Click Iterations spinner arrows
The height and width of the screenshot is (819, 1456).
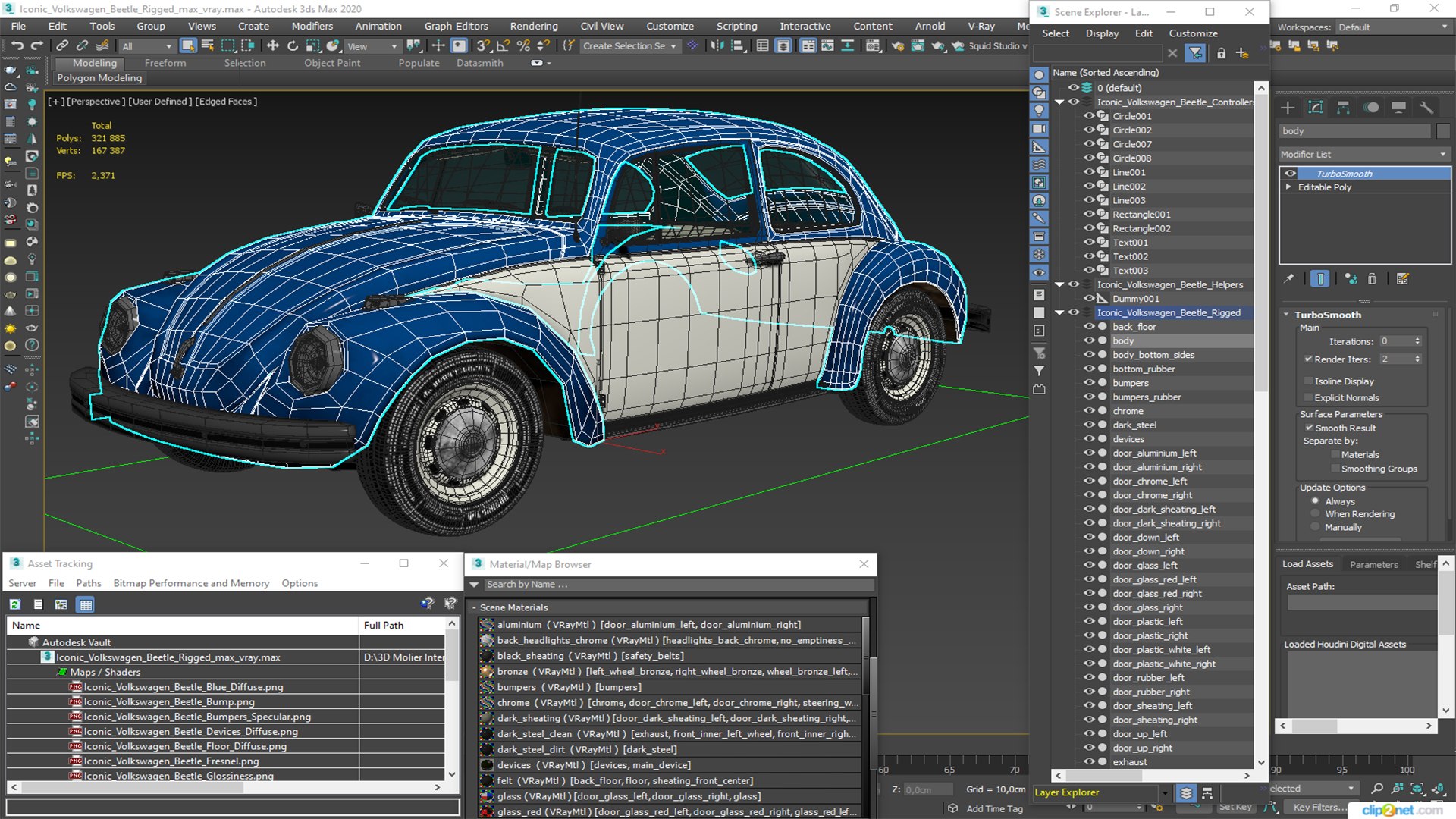tap(1417, 341)
